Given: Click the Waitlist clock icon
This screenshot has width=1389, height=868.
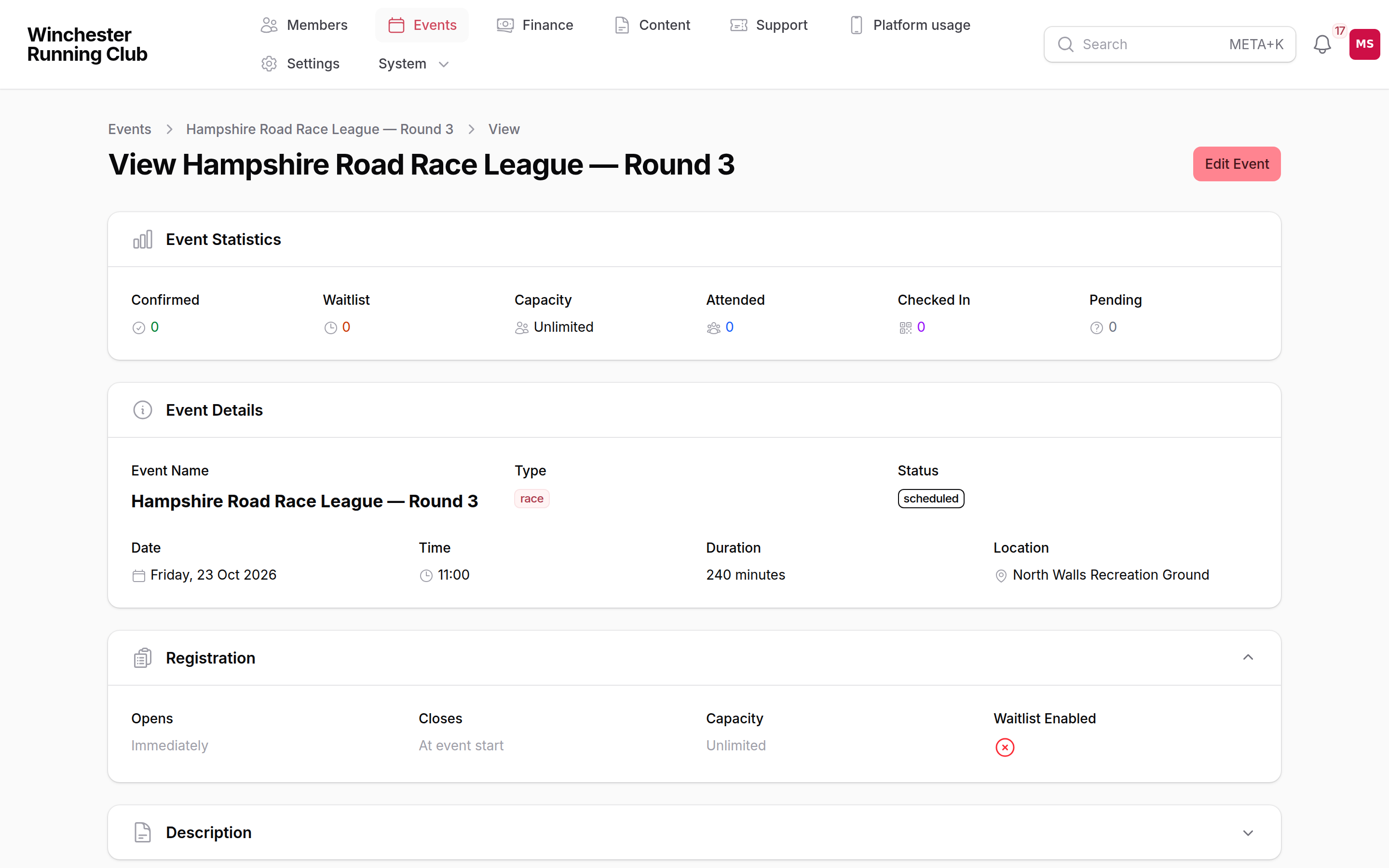Looking at the screenshot, I should click(x=330, y=328).
